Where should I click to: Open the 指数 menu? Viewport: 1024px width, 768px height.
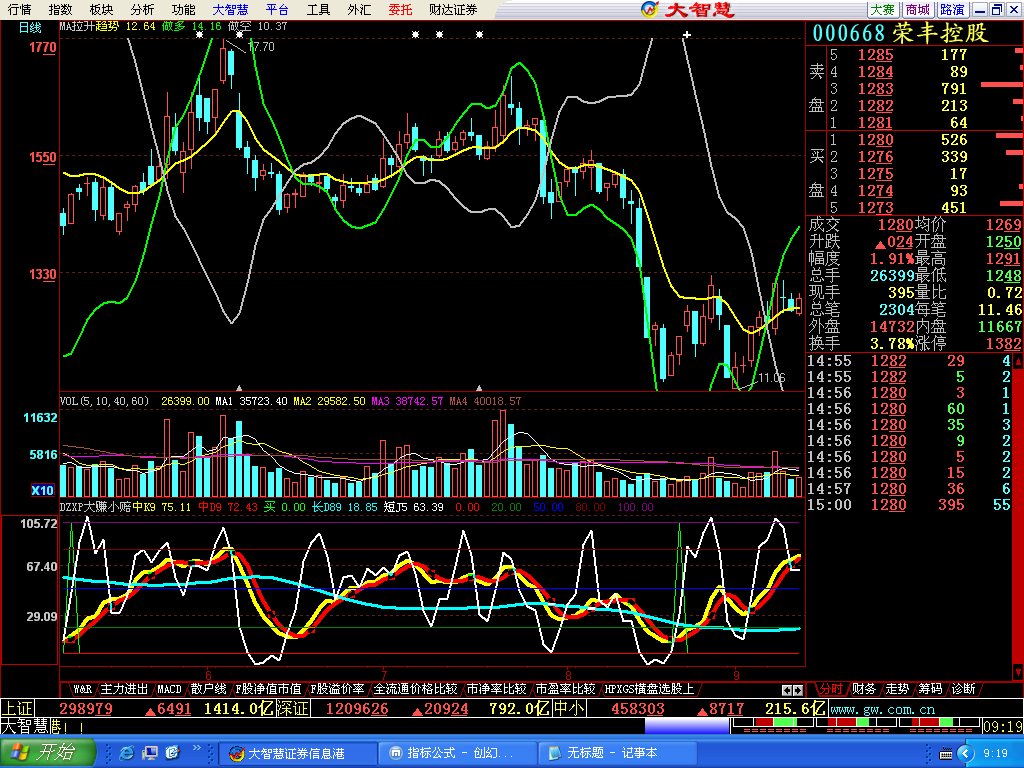[61, 10]
